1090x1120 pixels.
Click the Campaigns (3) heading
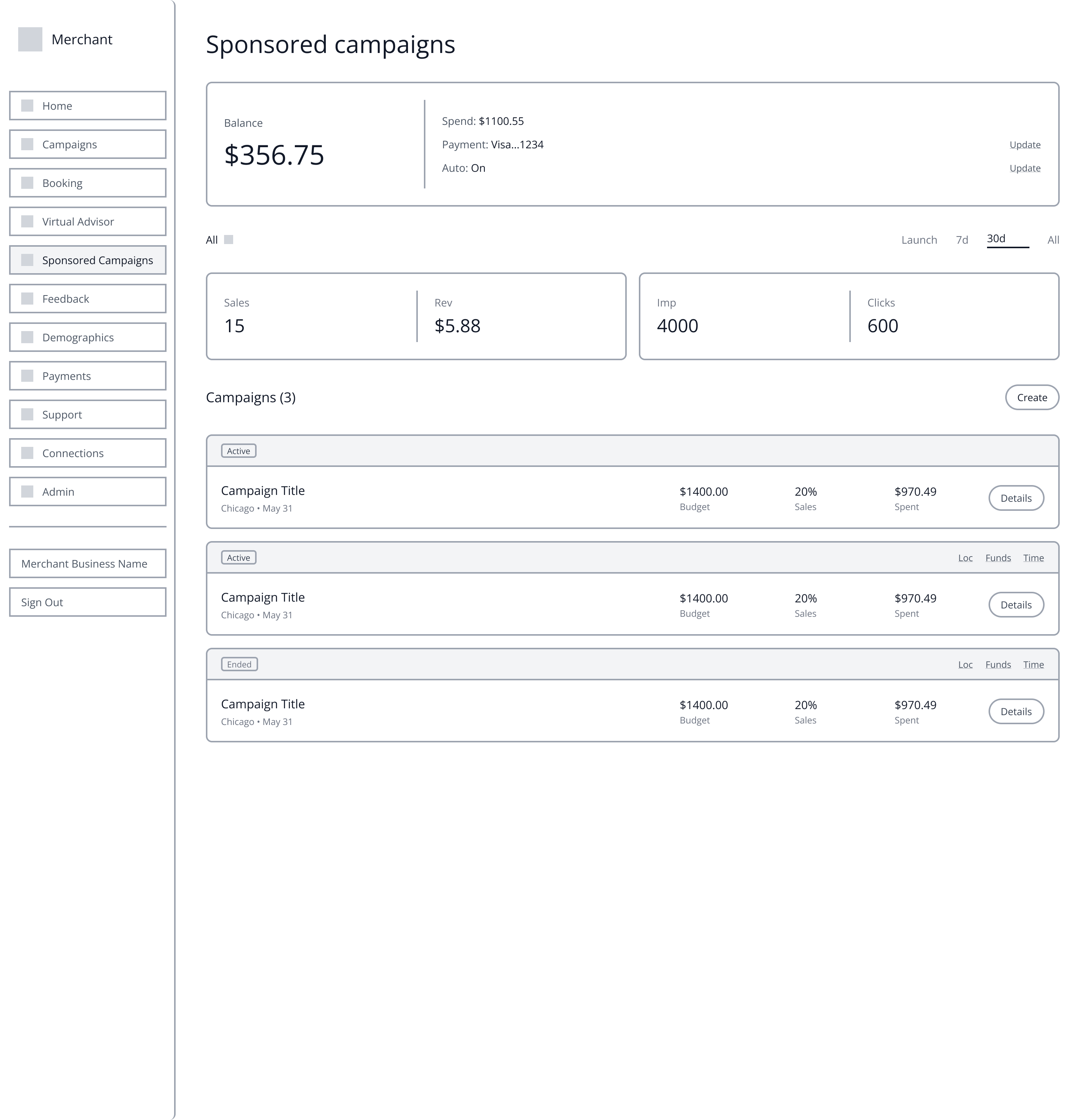pos(251,398)
